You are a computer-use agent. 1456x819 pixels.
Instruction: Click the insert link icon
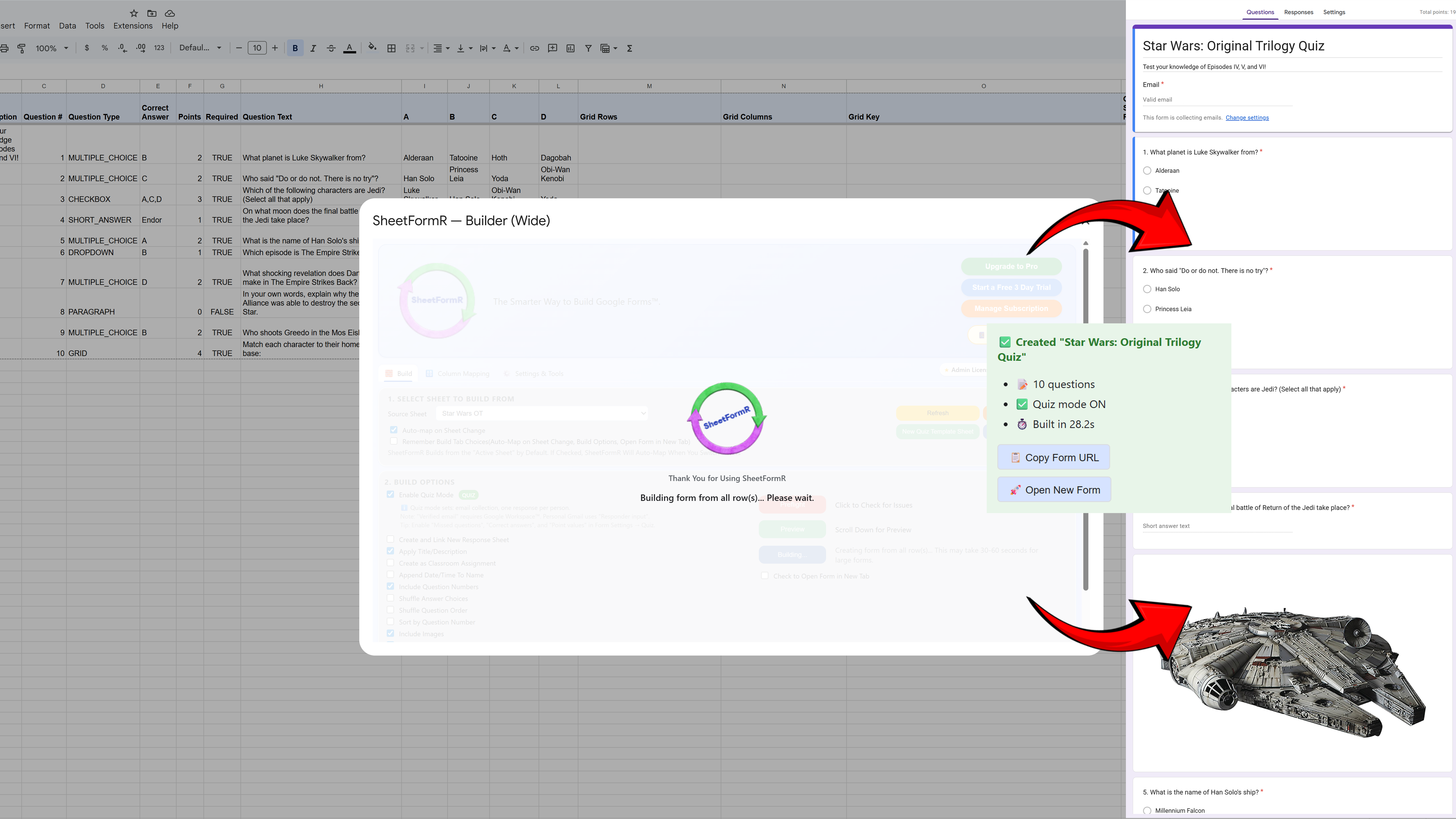[x=534, y=48]
